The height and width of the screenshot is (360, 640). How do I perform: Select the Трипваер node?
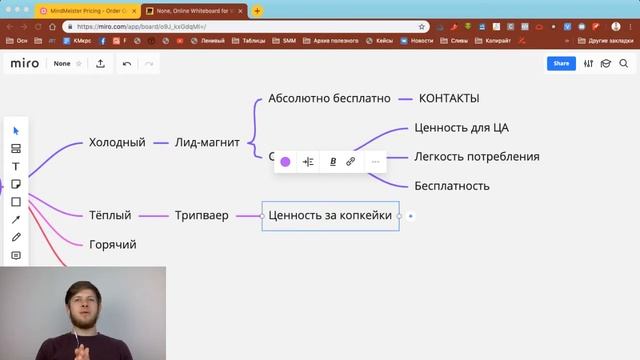point(202,216)
